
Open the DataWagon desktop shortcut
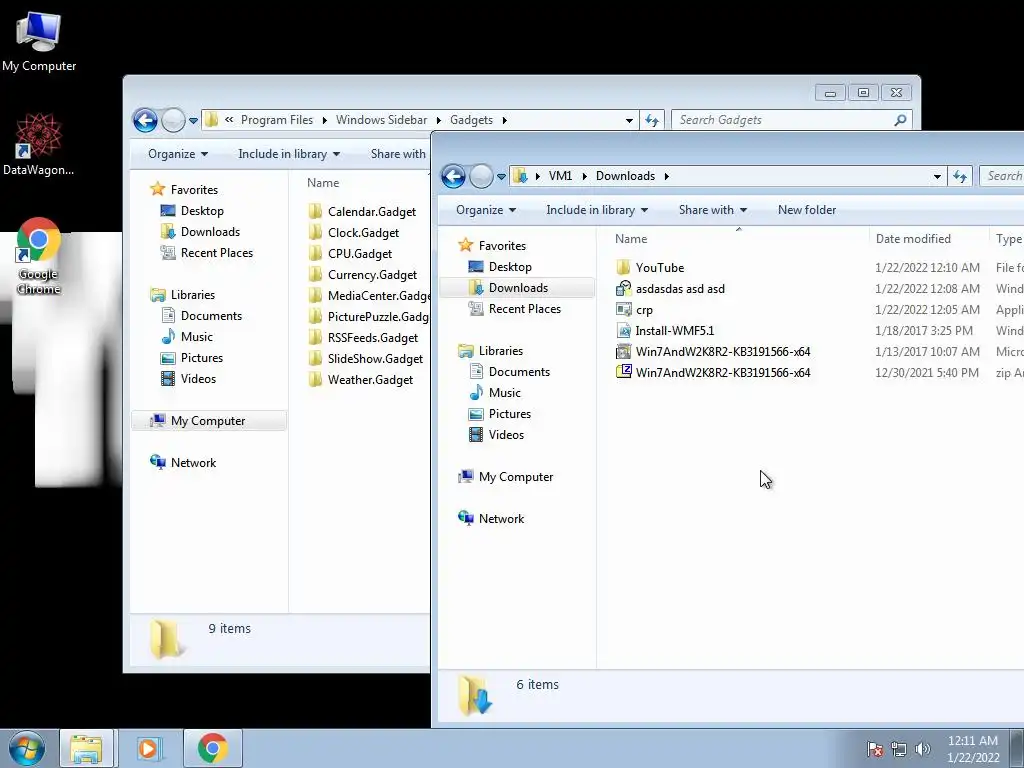pos(38,144)
